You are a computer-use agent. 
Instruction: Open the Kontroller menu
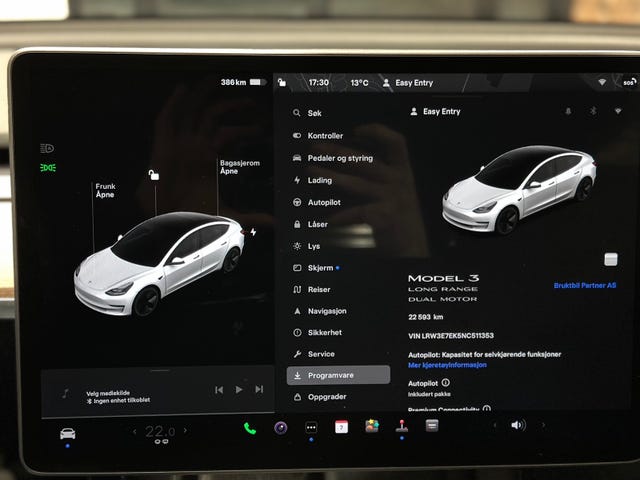pyautogui.click(x=318, y=136)
